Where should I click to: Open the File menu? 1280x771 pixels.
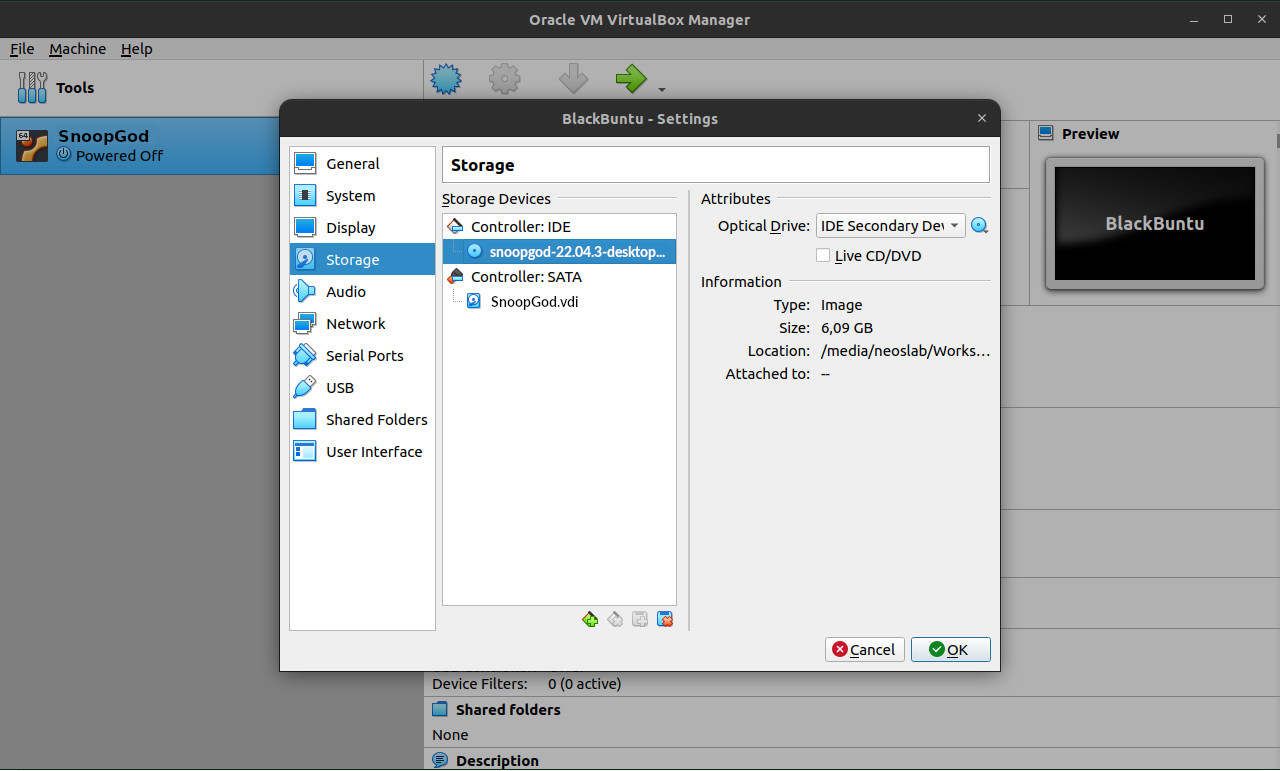22,49
